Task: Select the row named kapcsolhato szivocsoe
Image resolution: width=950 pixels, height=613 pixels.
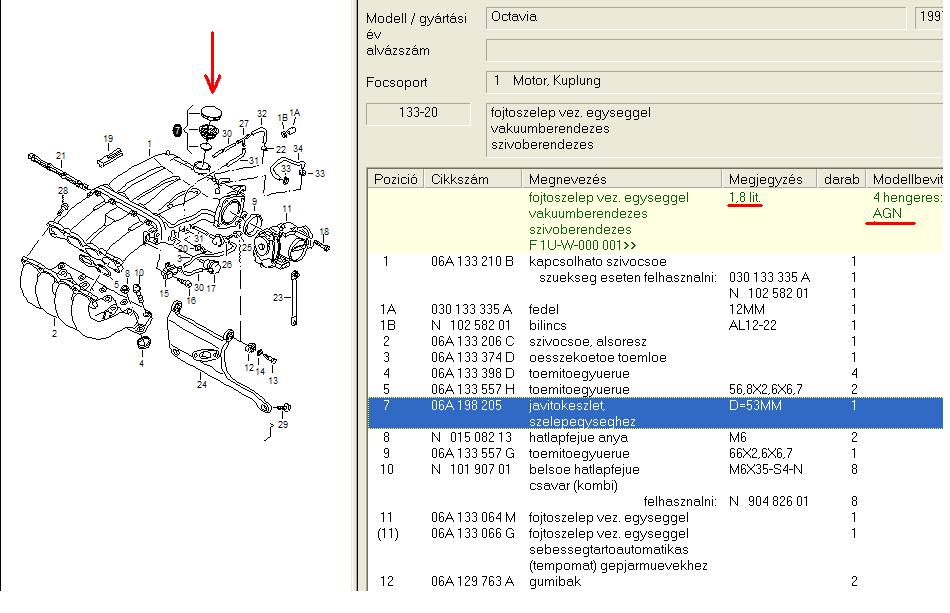Action: (x=597, y=262)
